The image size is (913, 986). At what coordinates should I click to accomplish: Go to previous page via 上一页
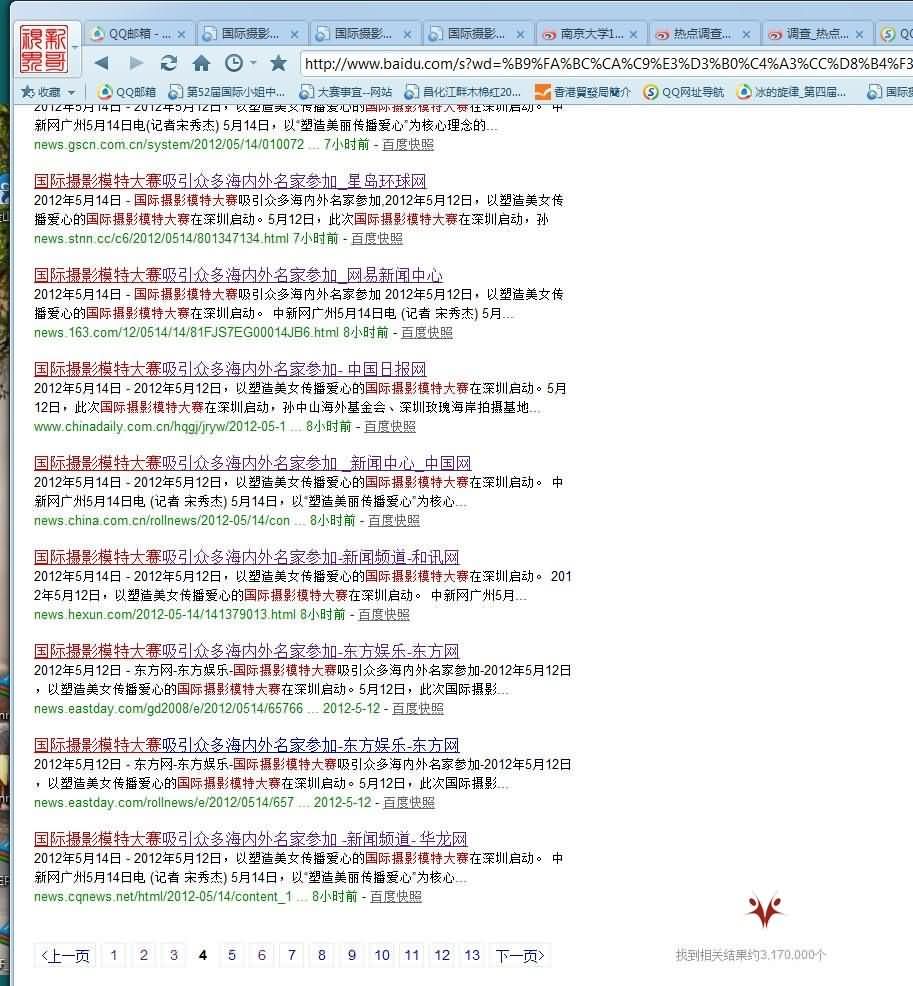[65, 956]
